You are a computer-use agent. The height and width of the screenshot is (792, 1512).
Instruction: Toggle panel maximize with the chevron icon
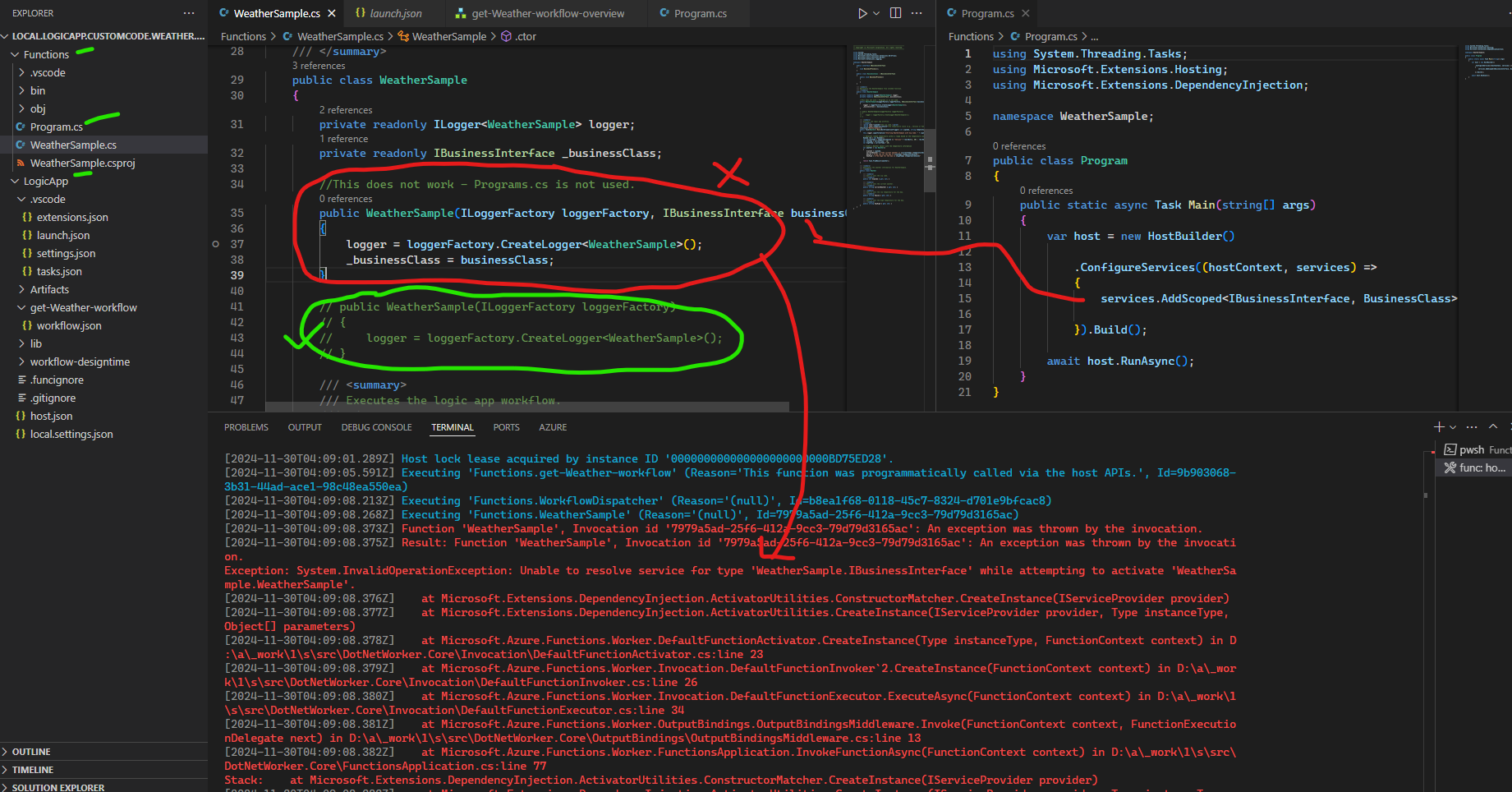(x=1492, y=426)
